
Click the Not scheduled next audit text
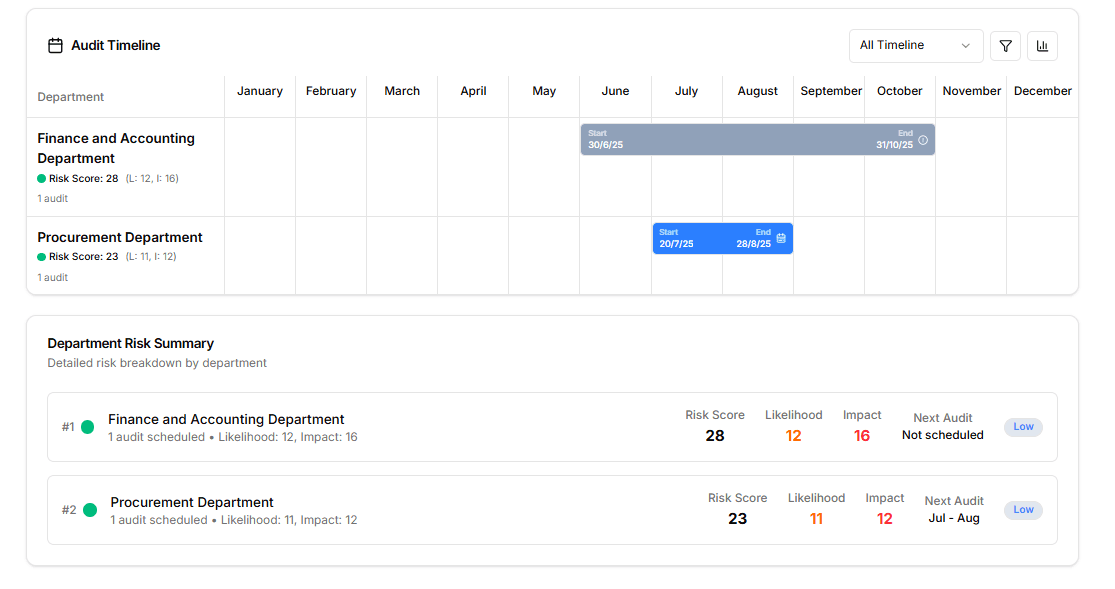pyautogui.click(x=942, y=435)
